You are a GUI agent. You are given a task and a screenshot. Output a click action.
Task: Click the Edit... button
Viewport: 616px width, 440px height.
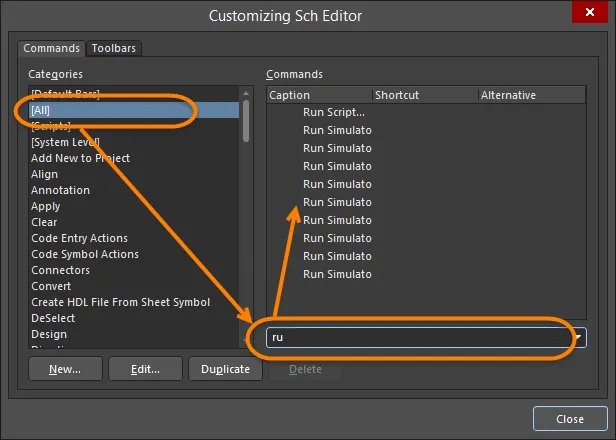coord(145,369)
